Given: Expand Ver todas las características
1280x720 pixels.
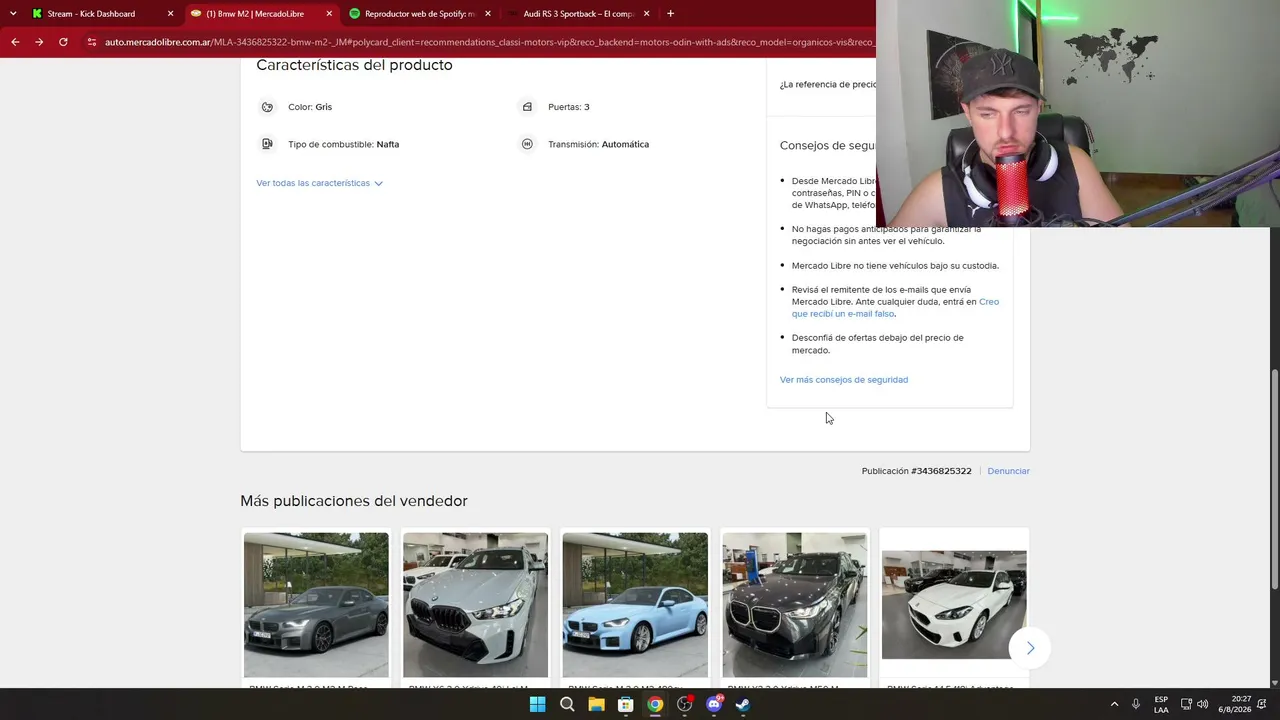Looking at the screenshot, I should (x=319, y=183).
